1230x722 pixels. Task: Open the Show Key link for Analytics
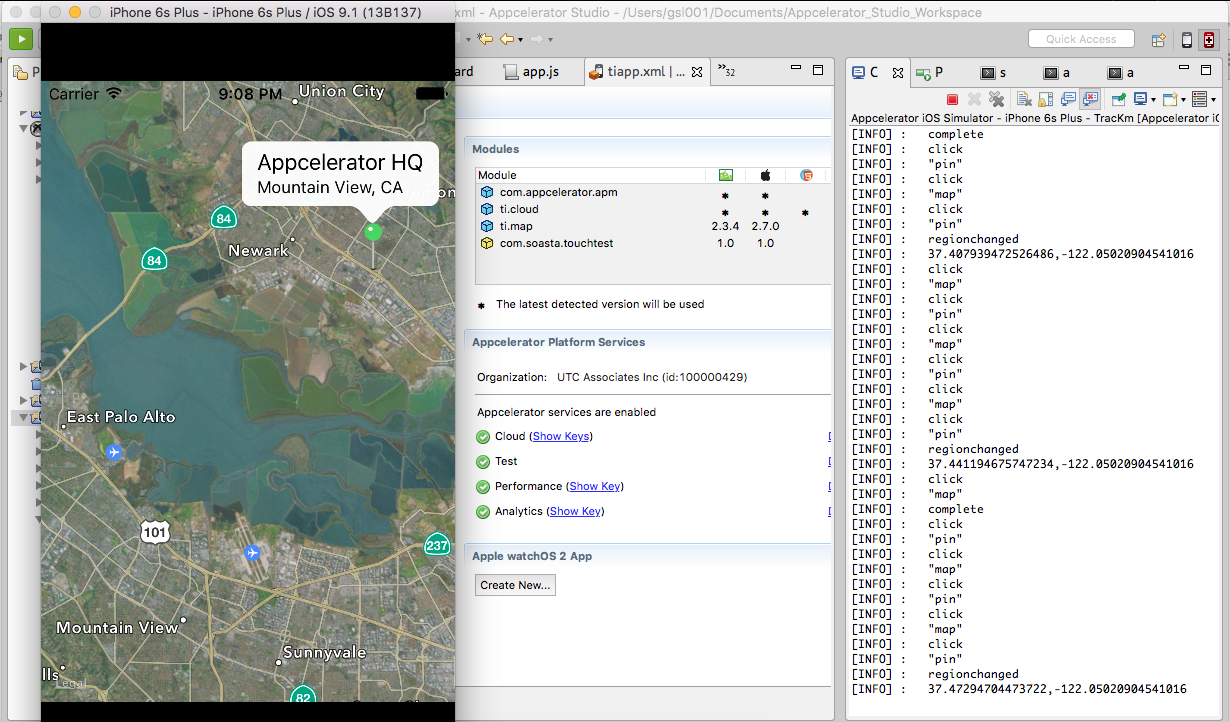click(x=575, y=511)
